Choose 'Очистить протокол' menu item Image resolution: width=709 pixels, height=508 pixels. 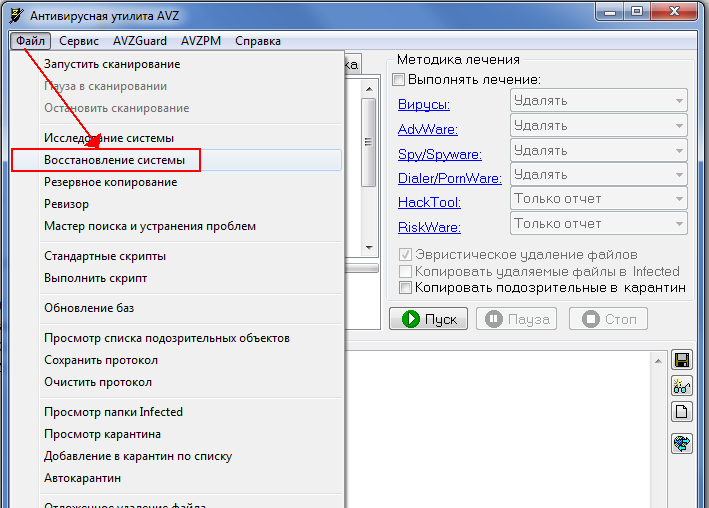pyautogui.click(x=176, y=382)
